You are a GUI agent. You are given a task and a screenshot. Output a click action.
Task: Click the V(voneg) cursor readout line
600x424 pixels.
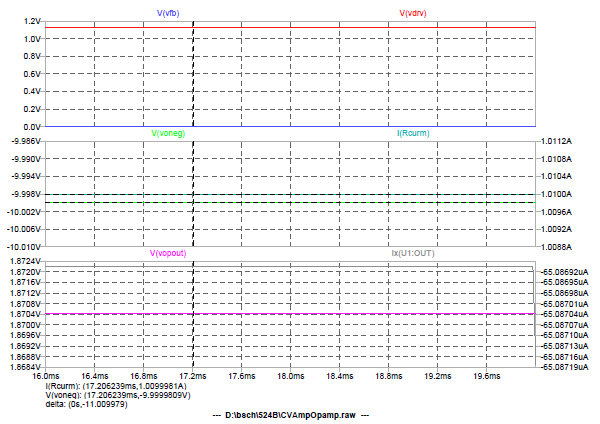pos(118,395)
